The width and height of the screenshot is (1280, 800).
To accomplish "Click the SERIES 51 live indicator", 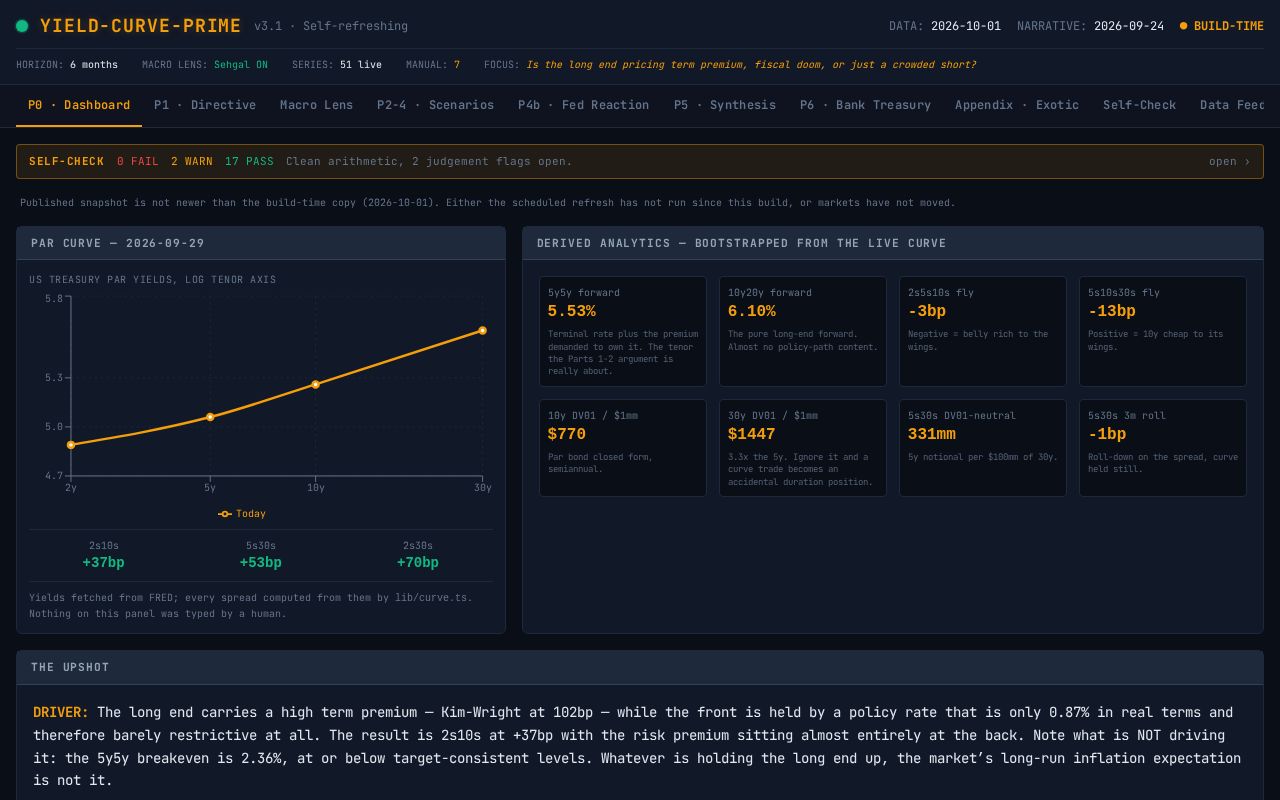I will [337, 65].
